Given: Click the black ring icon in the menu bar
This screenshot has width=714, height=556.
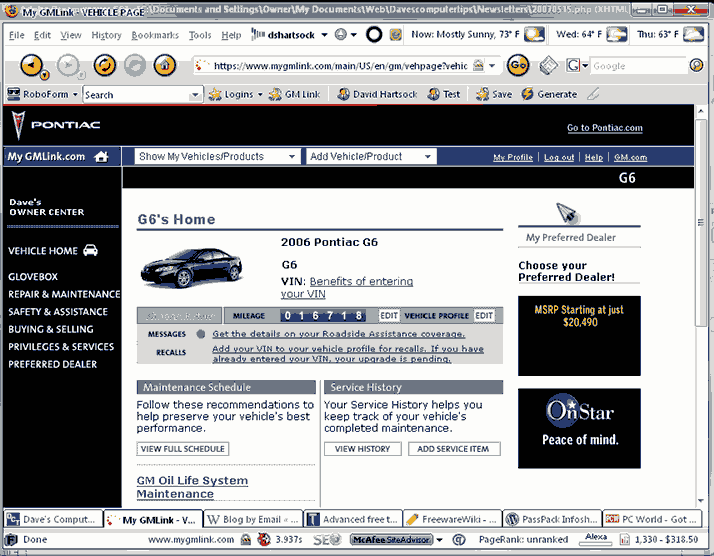Looking at the screenshot, I should [374, 35].
